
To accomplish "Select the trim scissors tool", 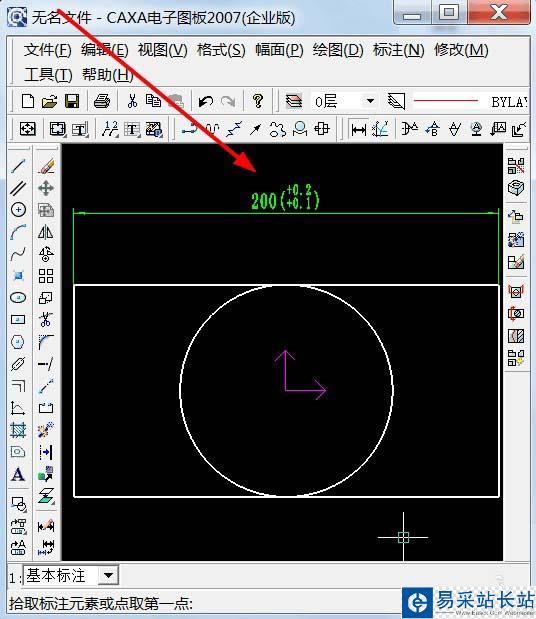I will click(46, 319).
